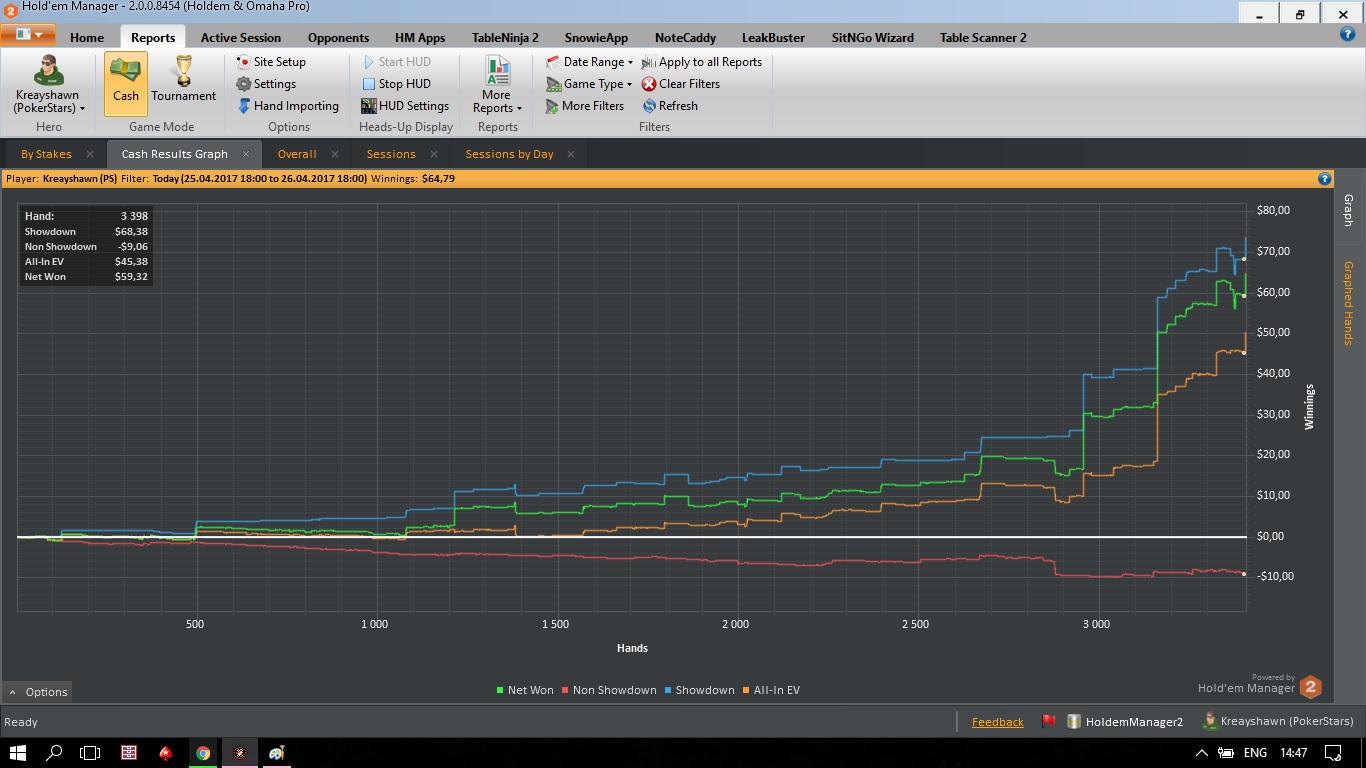Expand the Options panel
This screenshot has height=768, width=1366.
coord(38,692)
